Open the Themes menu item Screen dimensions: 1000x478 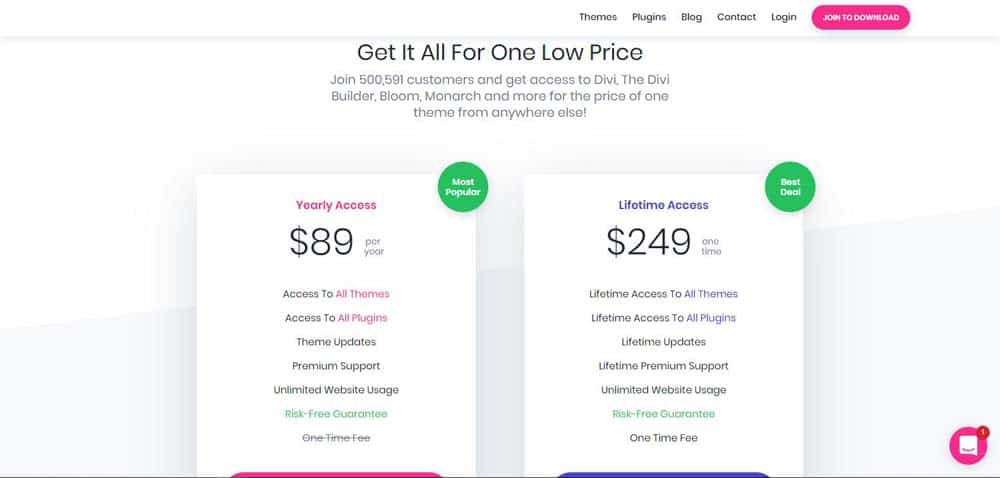[x=598, y=17]
